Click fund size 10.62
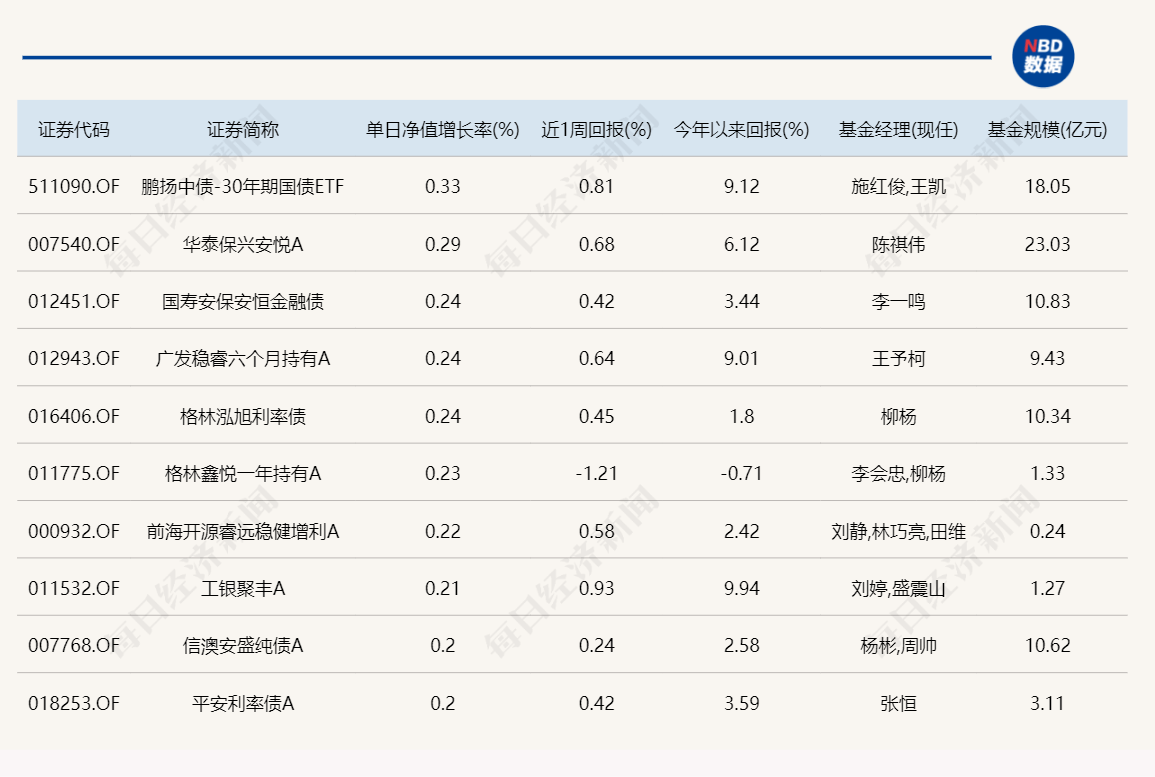 (x=1047, y=646)
